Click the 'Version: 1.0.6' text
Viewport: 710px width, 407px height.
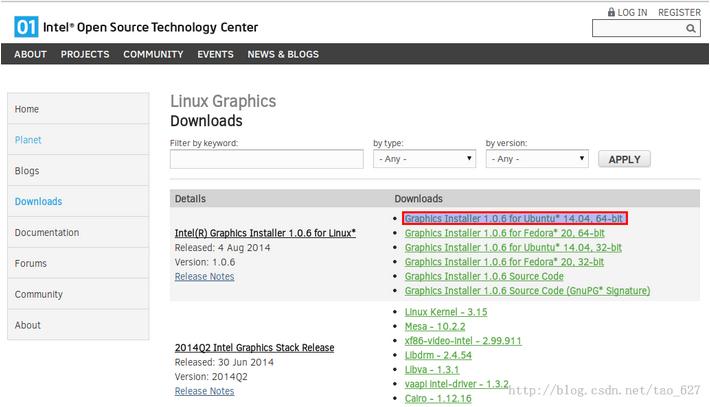coord(205,262)
